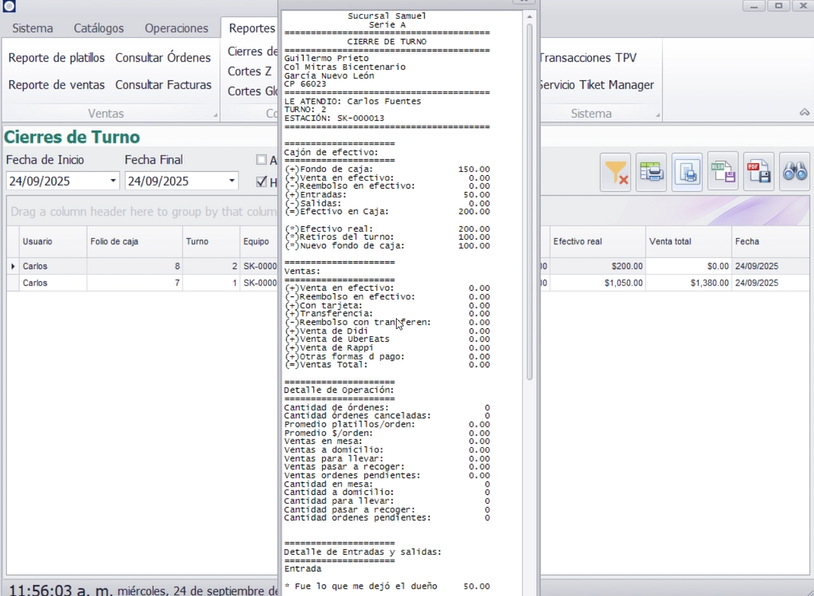Clear filters with the funnel icon
Screen dimensions: 814x596
[616, 172]
